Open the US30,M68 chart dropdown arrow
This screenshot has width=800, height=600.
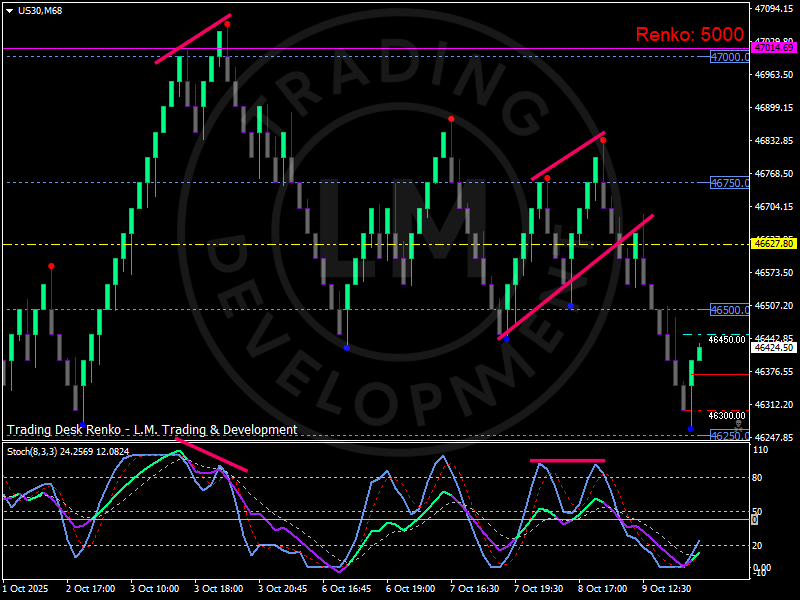tap(9, 8)
